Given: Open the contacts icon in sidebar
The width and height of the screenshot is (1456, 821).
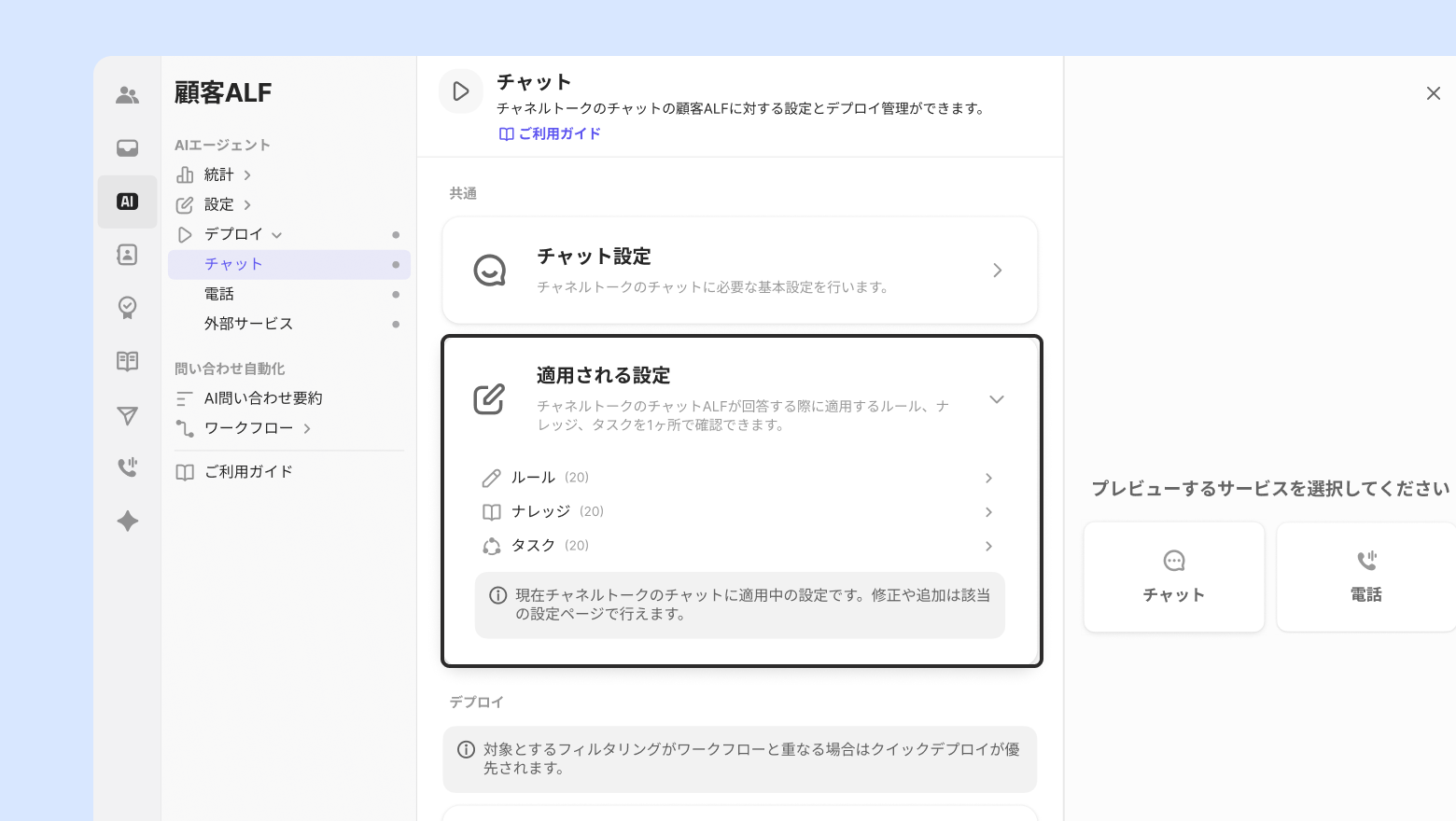Looking at the screenshot, I should point(128,255).
